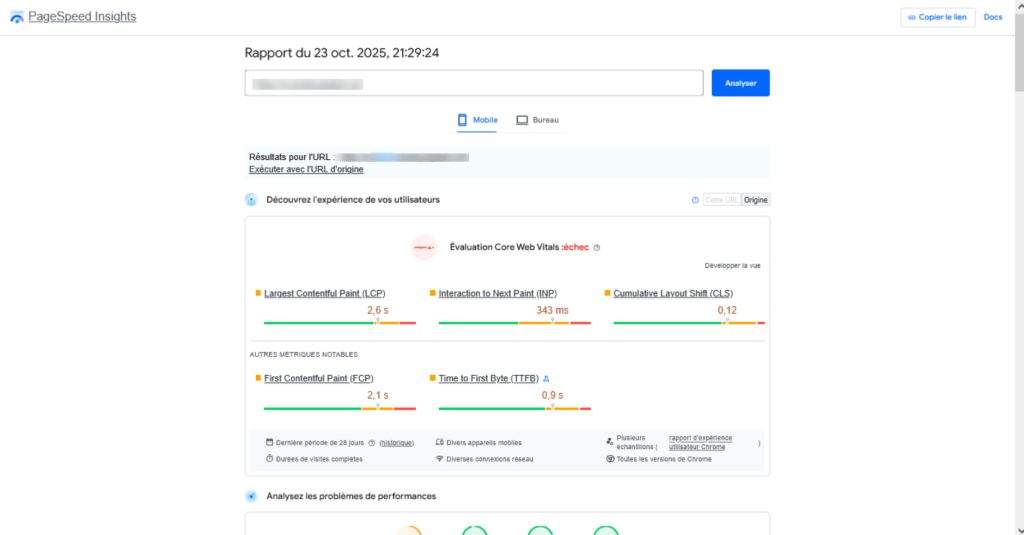Click the calendar icon for Dernière période
The width and height of the screenshot is (1024, 535).
pyautogui.click(x=269, y=442)
